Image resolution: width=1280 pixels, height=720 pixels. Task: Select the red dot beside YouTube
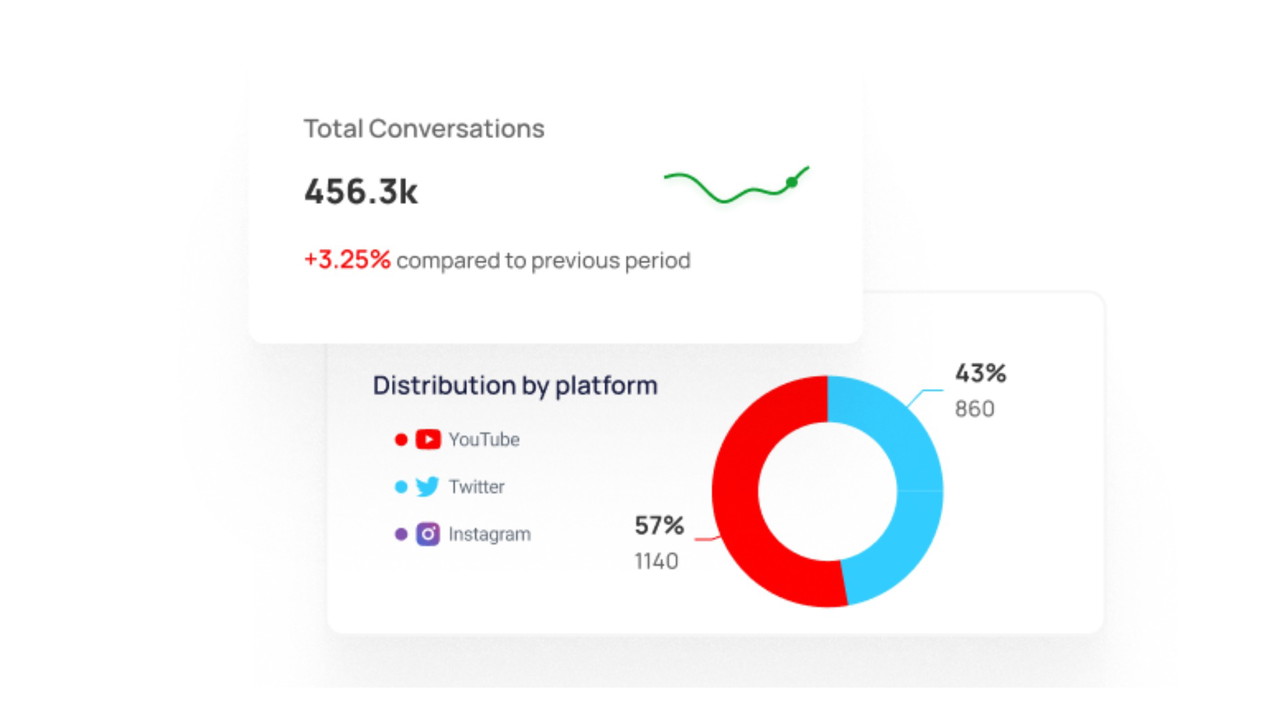[401, 439]
